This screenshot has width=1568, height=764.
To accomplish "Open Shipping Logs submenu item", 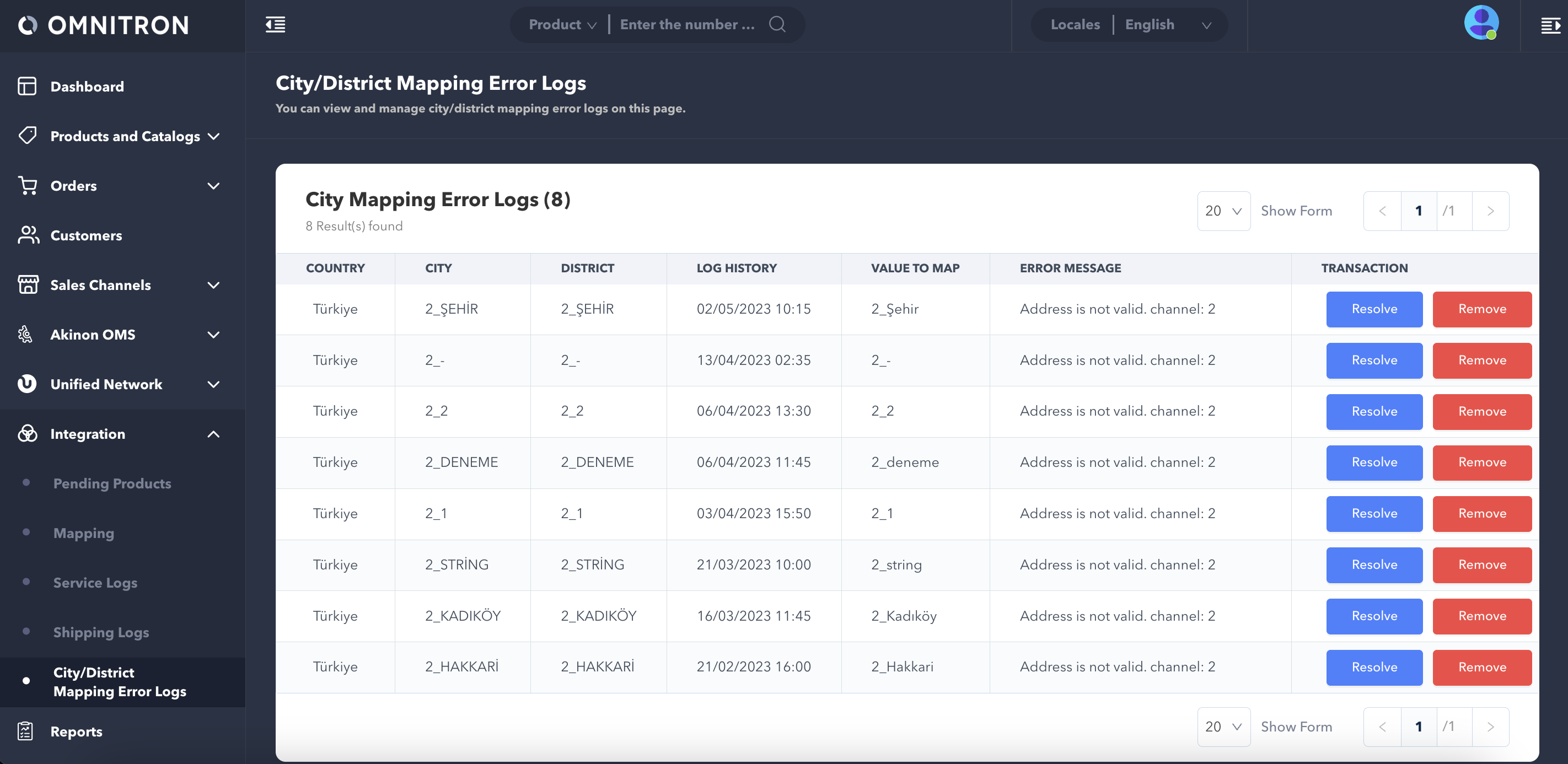I will (101, 632).
